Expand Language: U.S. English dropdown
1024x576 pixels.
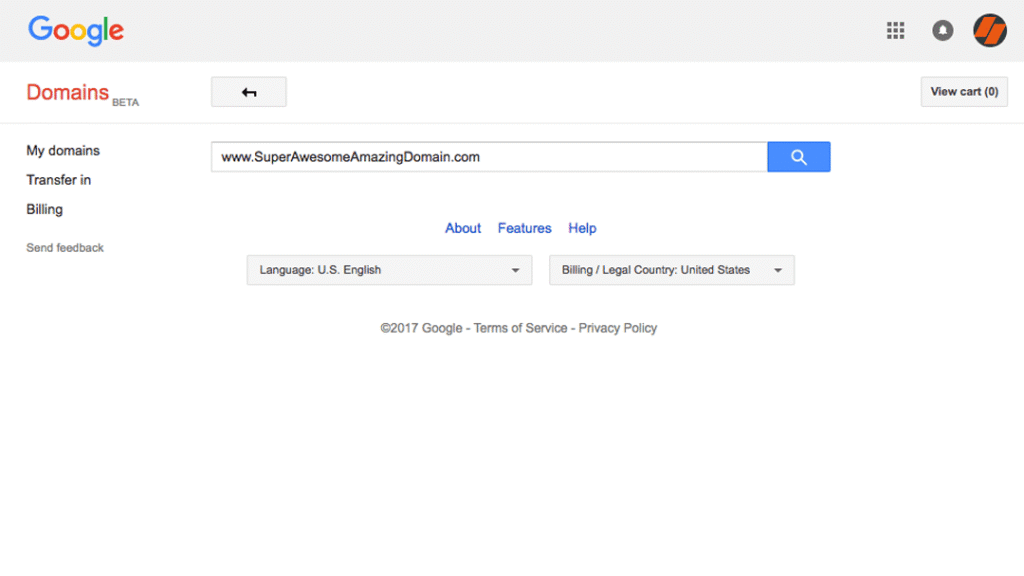[389, 270]
